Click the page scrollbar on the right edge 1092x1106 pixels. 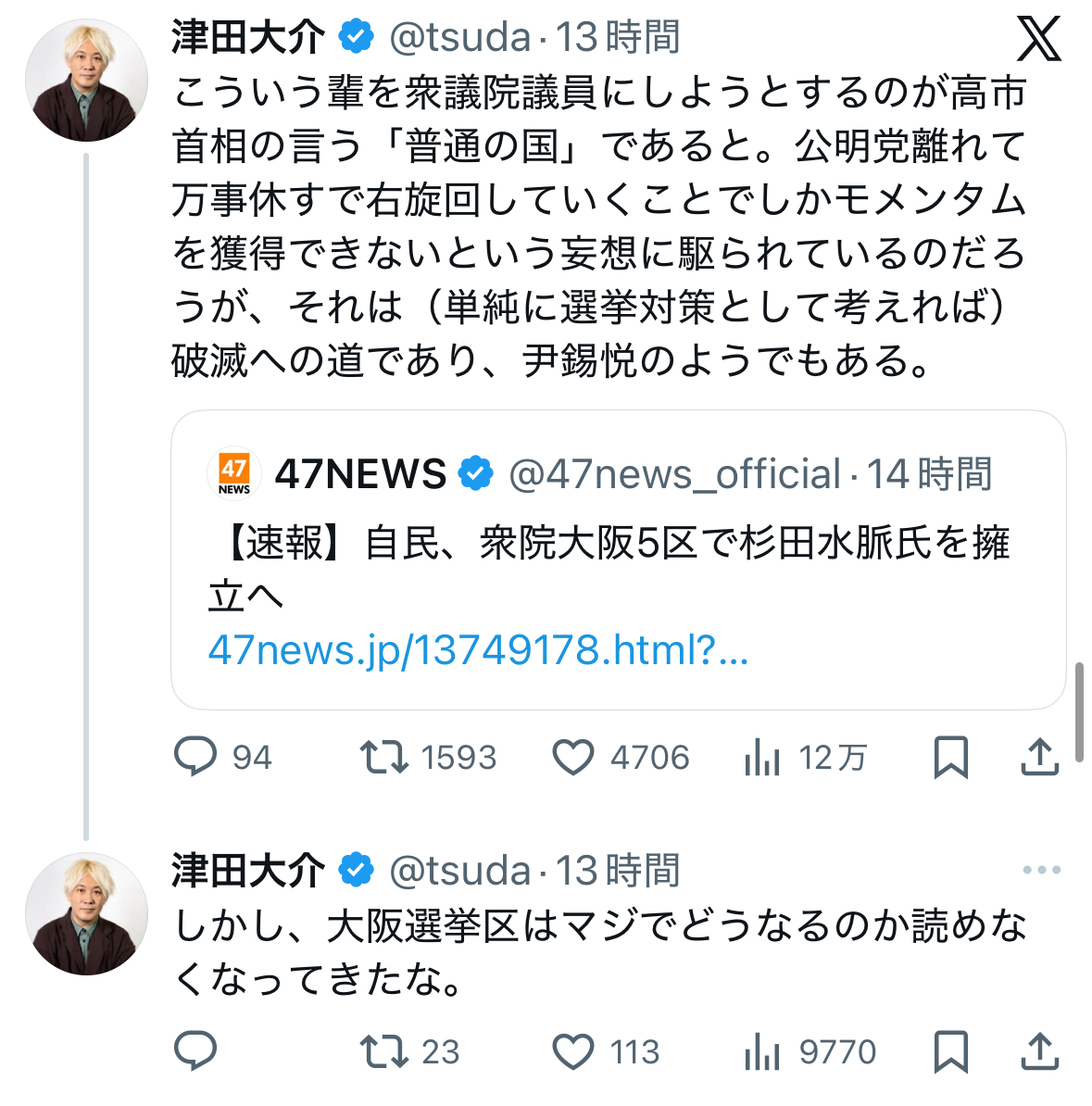click(1079, 711)
